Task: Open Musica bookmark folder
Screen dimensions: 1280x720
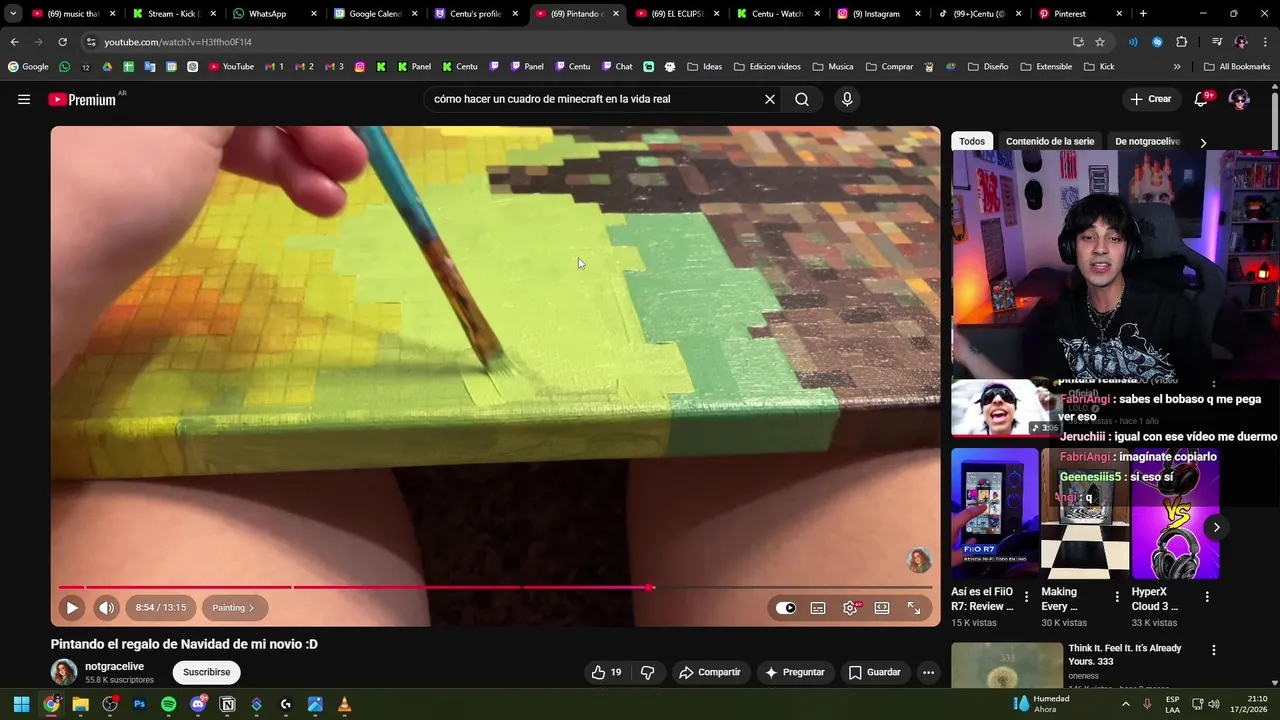Action: (833, 67)
